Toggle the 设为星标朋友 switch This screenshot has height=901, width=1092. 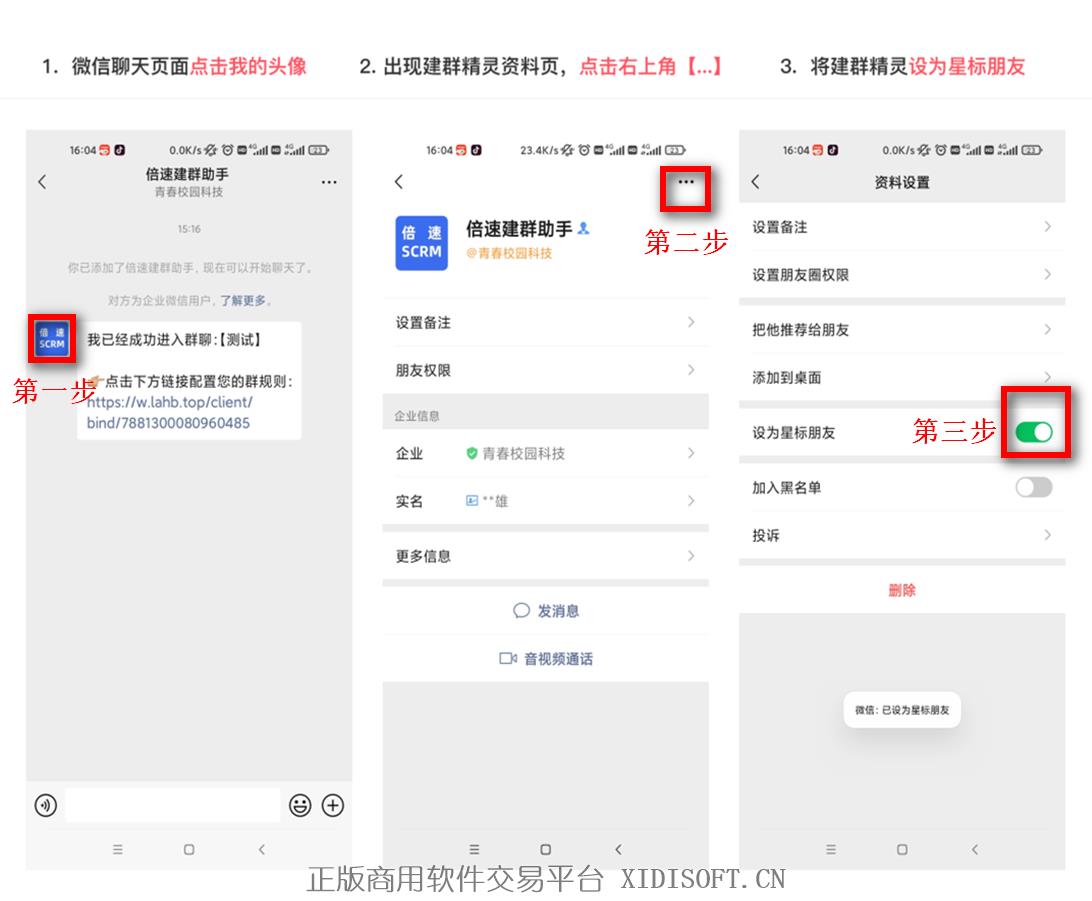click(x=1034, y=432)
